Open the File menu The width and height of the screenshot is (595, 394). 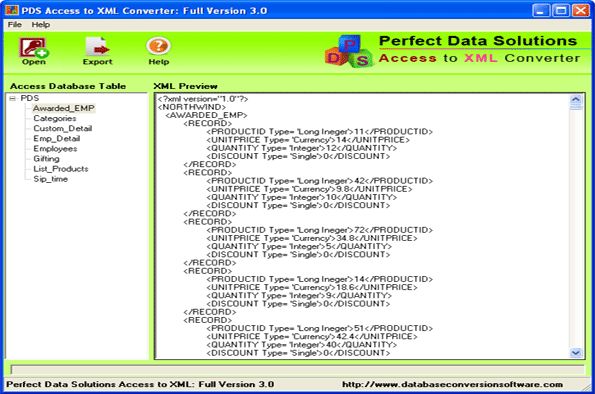(x=14, y=25)
